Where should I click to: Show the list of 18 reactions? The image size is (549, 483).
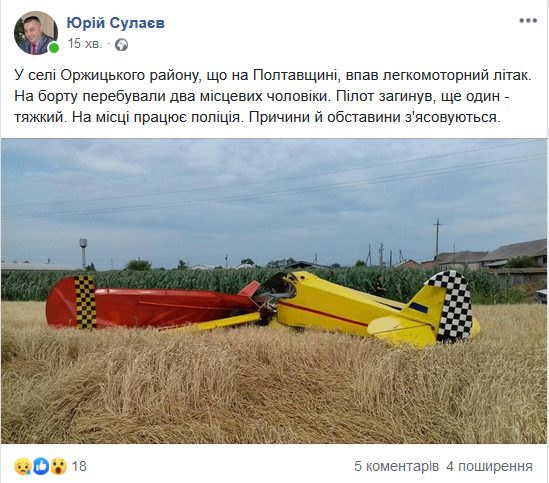pos(79,466)
